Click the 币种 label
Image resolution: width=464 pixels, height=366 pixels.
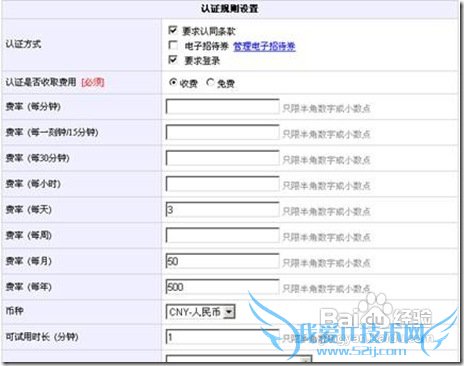[x=14, y=311]
